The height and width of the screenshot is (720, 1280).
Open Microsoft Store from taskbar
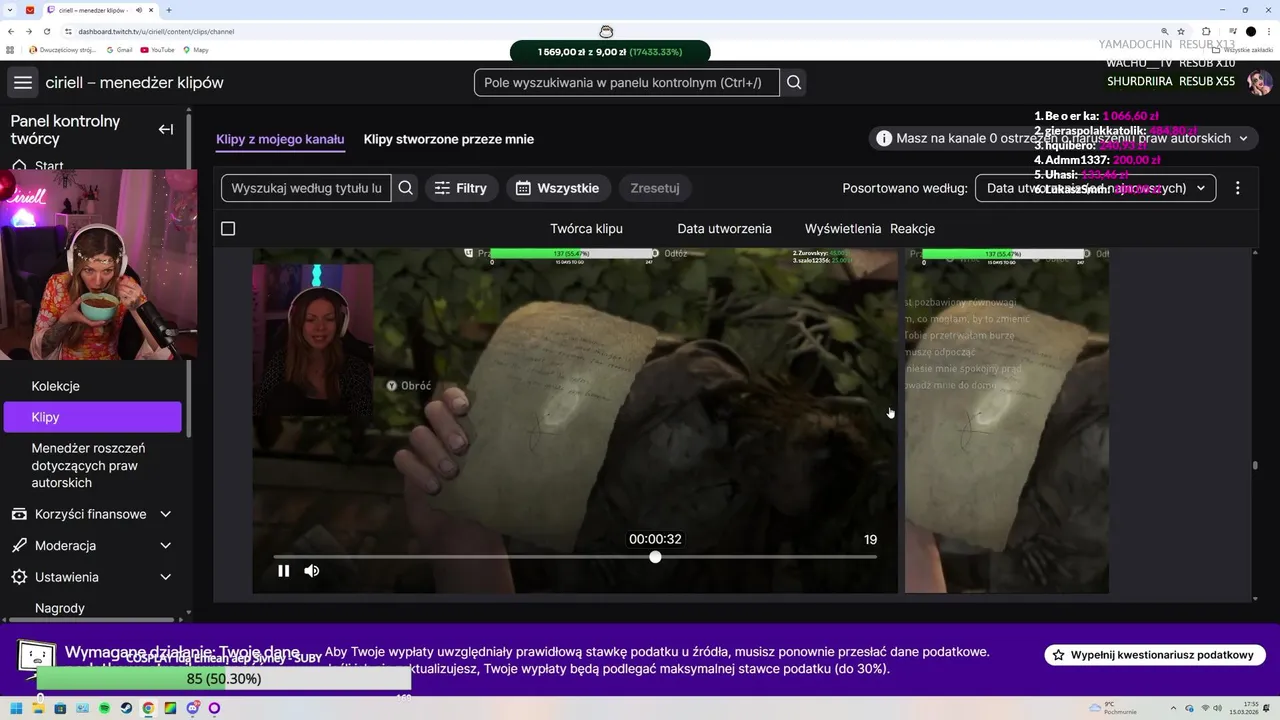(x=60, y=708)
